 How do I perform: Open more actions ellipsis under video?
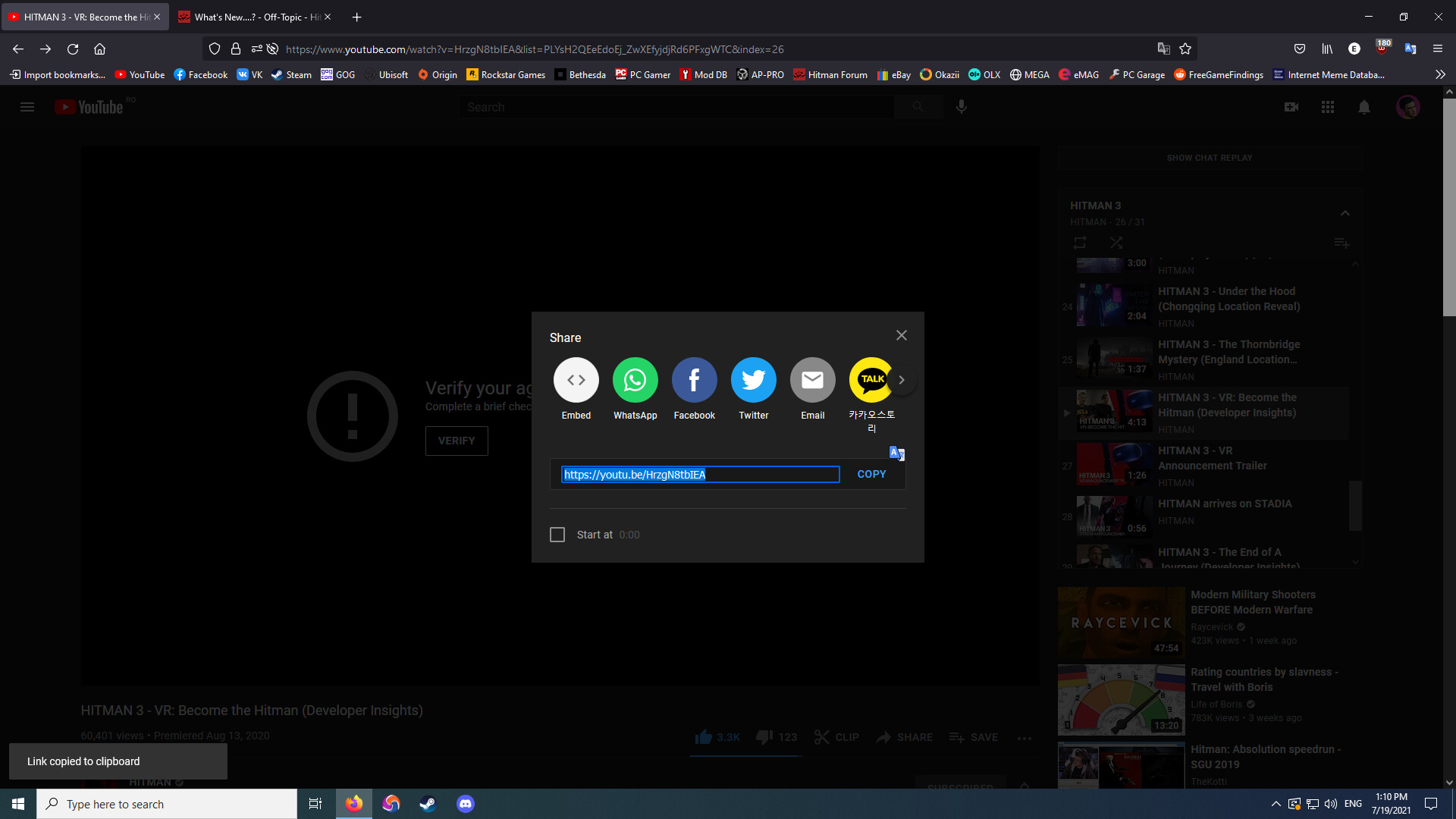(x=1025, y=738)
